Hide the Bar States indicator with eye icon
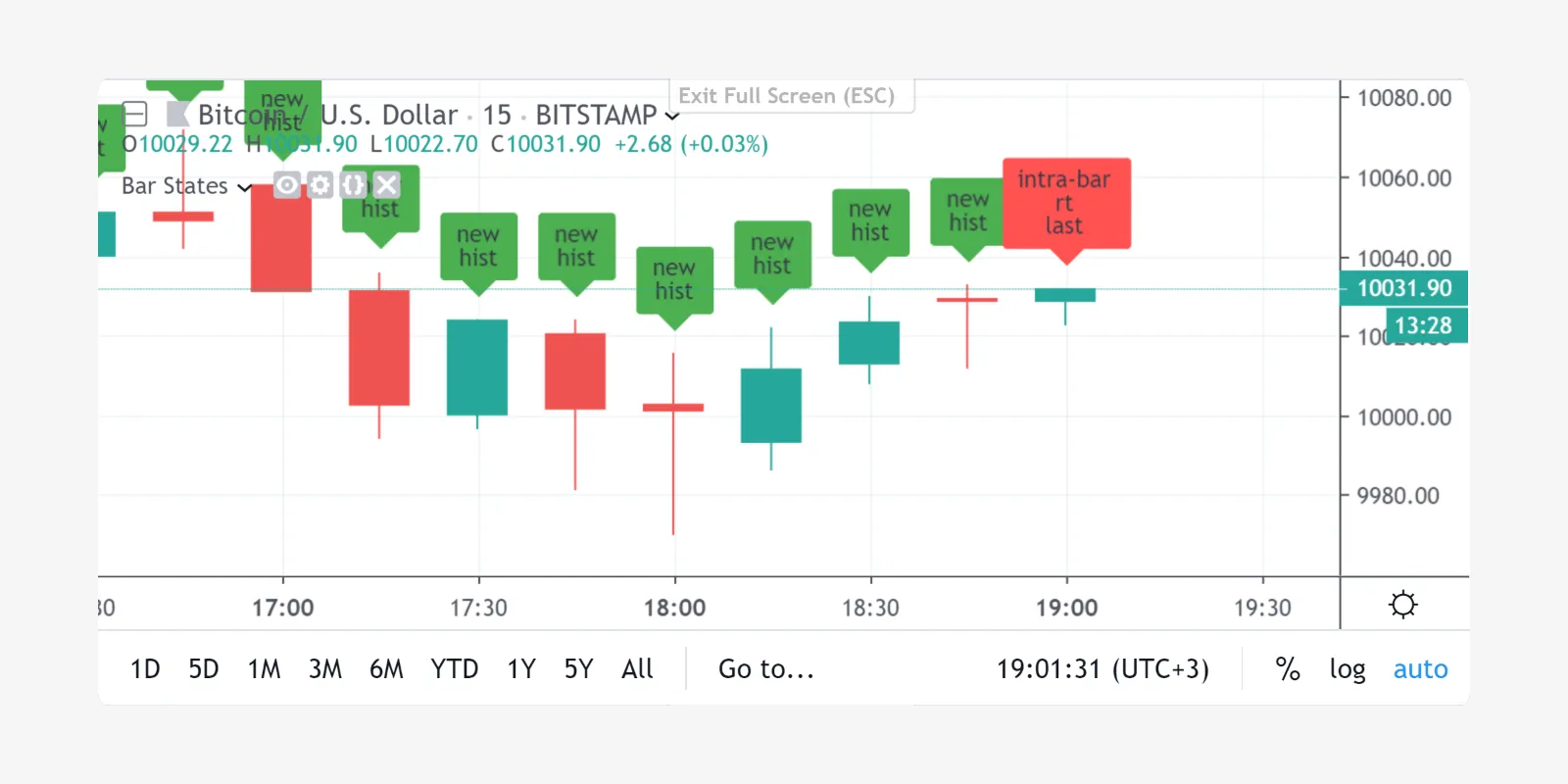This screenshot has height=784, width=1568. pos(286,185)
